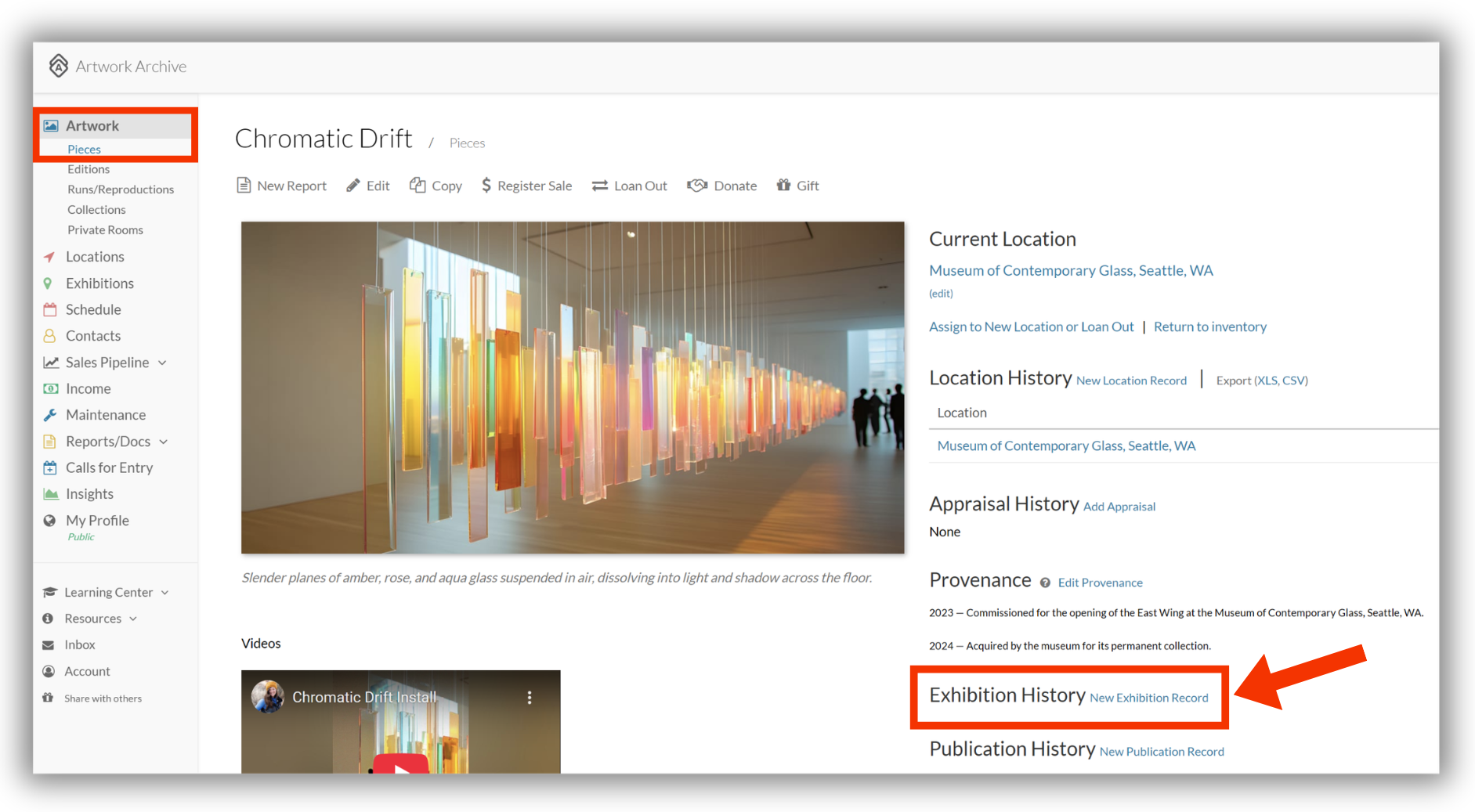Click the New Report document icon
Image resolution: width=1475 pixels, height=812 pixels.
click(x=244, y=186)
